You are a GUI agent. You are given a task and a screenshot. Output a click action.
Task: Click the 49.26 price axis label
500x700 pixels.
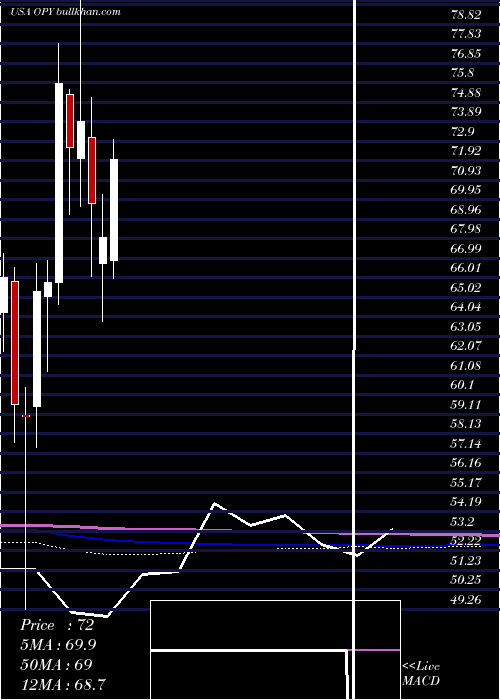[466, 599]
